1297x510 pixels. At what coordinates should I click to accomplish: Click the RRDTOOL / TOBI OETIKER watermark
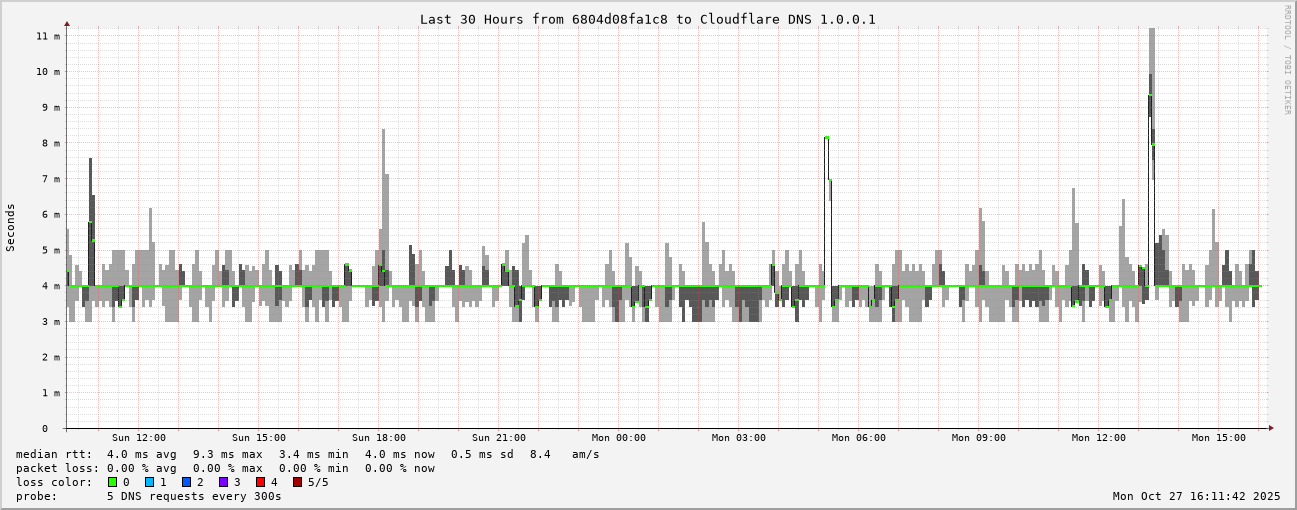[1287, 59]
